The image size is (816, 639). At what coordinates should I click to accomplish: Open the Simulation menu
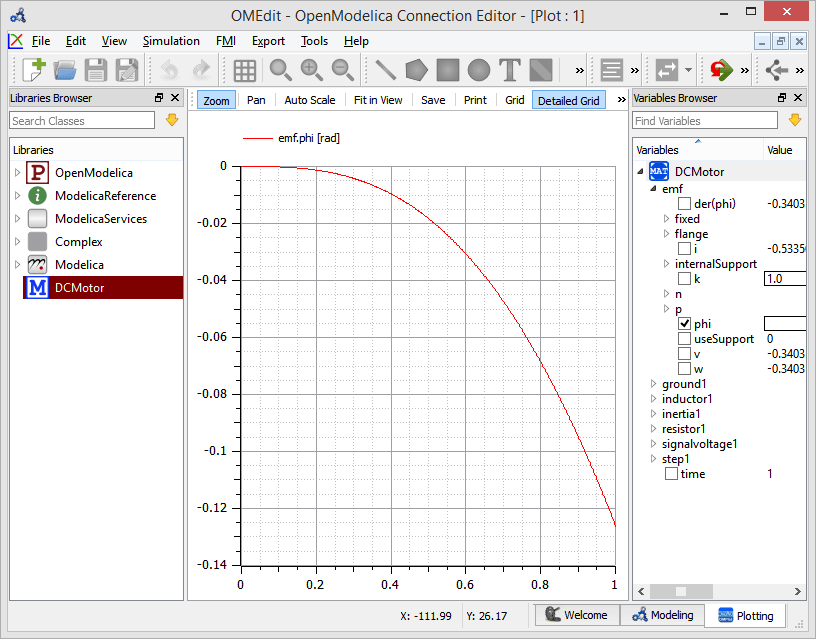pyautogui.click(x=170, y=41)
